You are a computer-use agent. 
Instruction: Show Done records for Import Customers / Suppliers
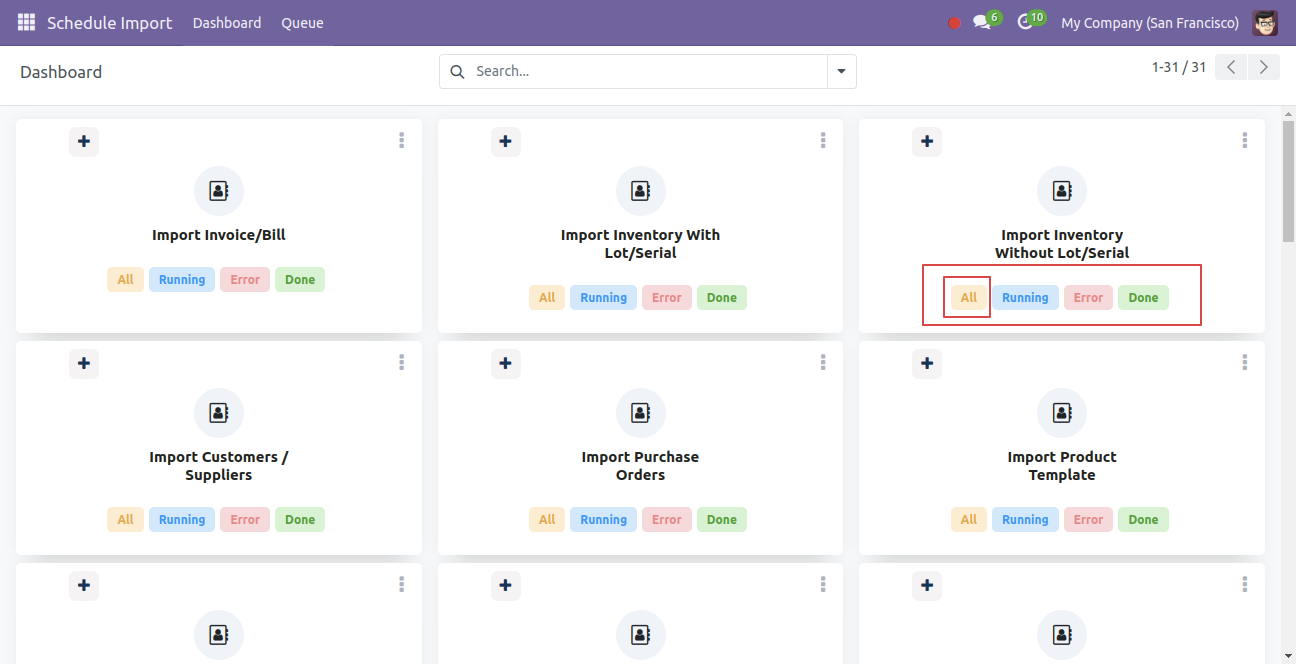point(300,520)
